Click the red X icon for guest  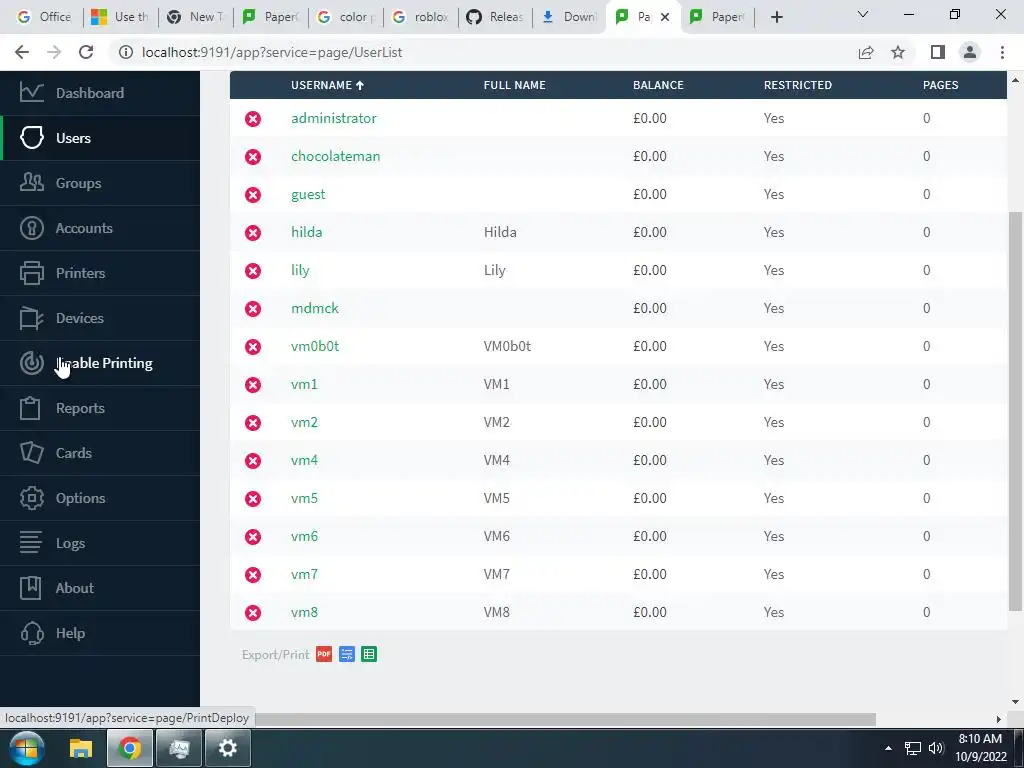point(253,195)
